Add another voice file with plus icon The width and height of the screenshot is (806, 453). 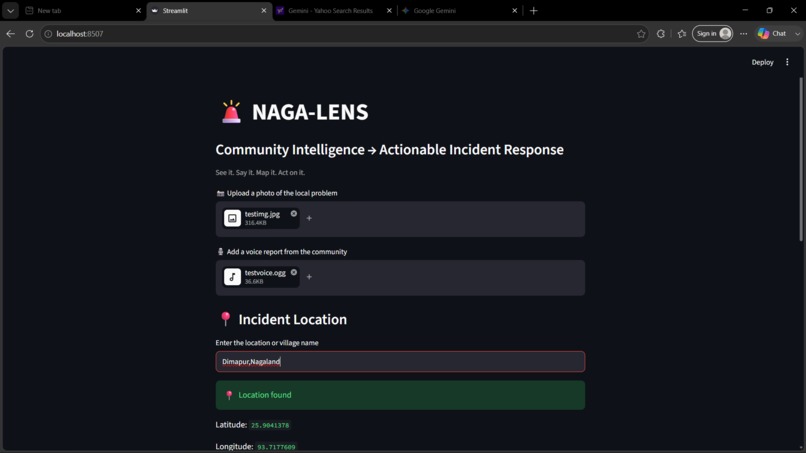309,277
